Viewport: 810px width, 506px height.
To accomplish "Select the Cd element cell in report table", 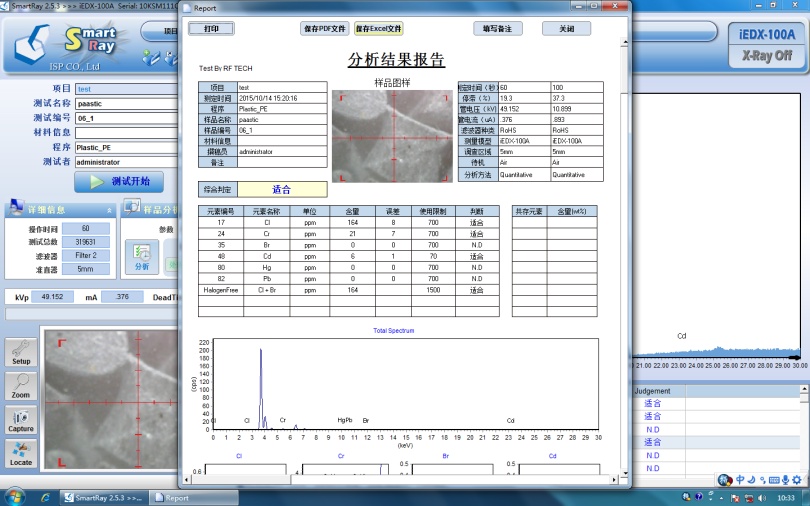I will pos(267,256).
